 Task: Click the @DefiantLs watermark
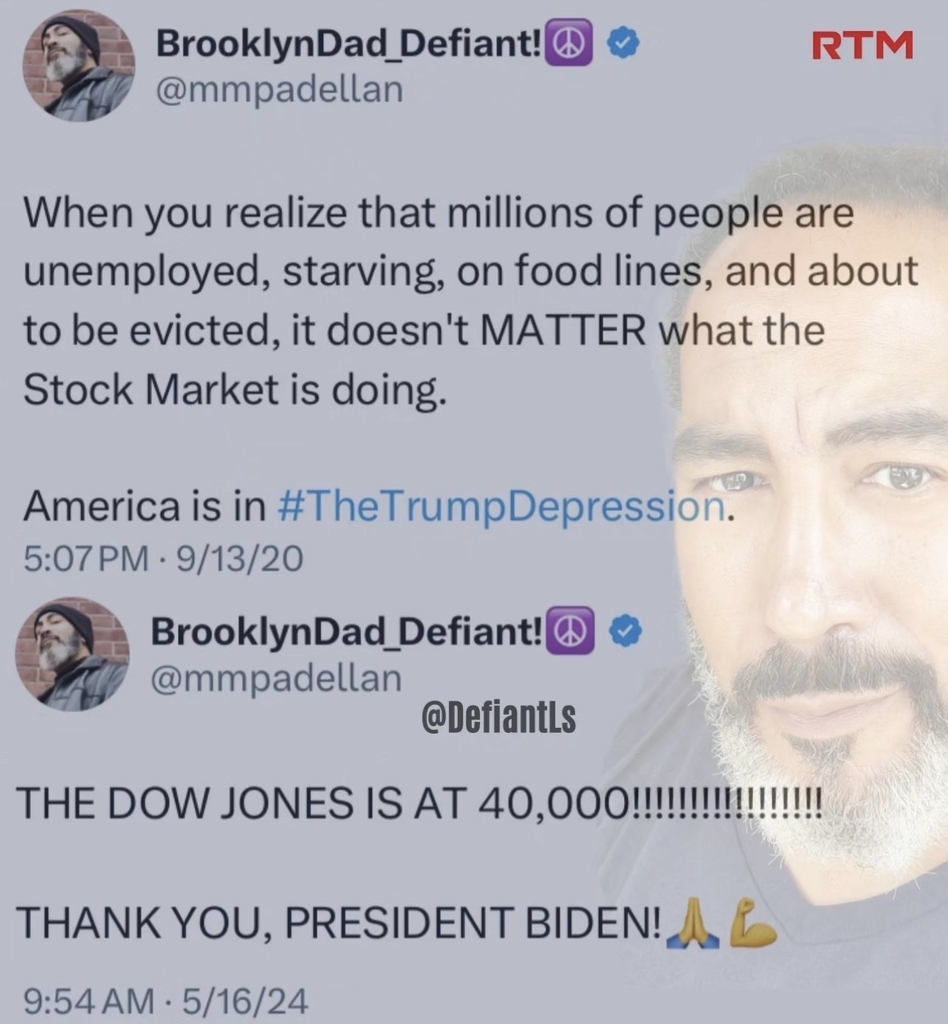coord(499,717)
